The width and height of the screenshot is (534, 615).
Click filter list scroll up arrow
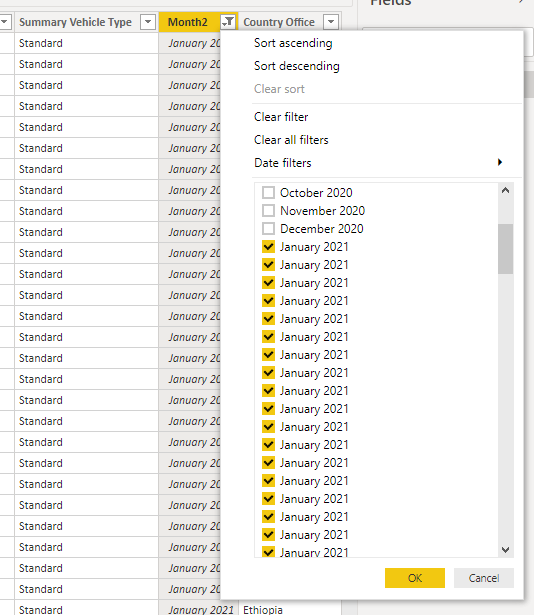(x=505, y=191)
